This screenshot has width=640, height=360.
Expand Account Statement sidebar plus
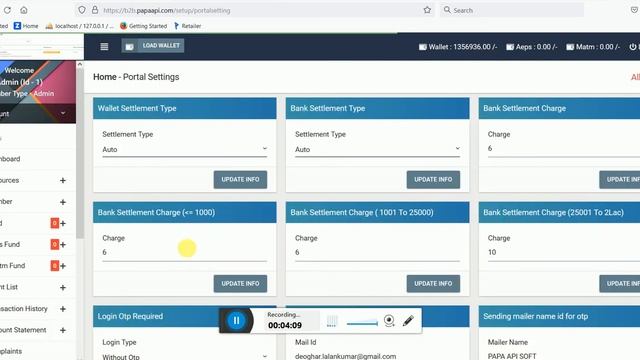click(x=63, y=330)
